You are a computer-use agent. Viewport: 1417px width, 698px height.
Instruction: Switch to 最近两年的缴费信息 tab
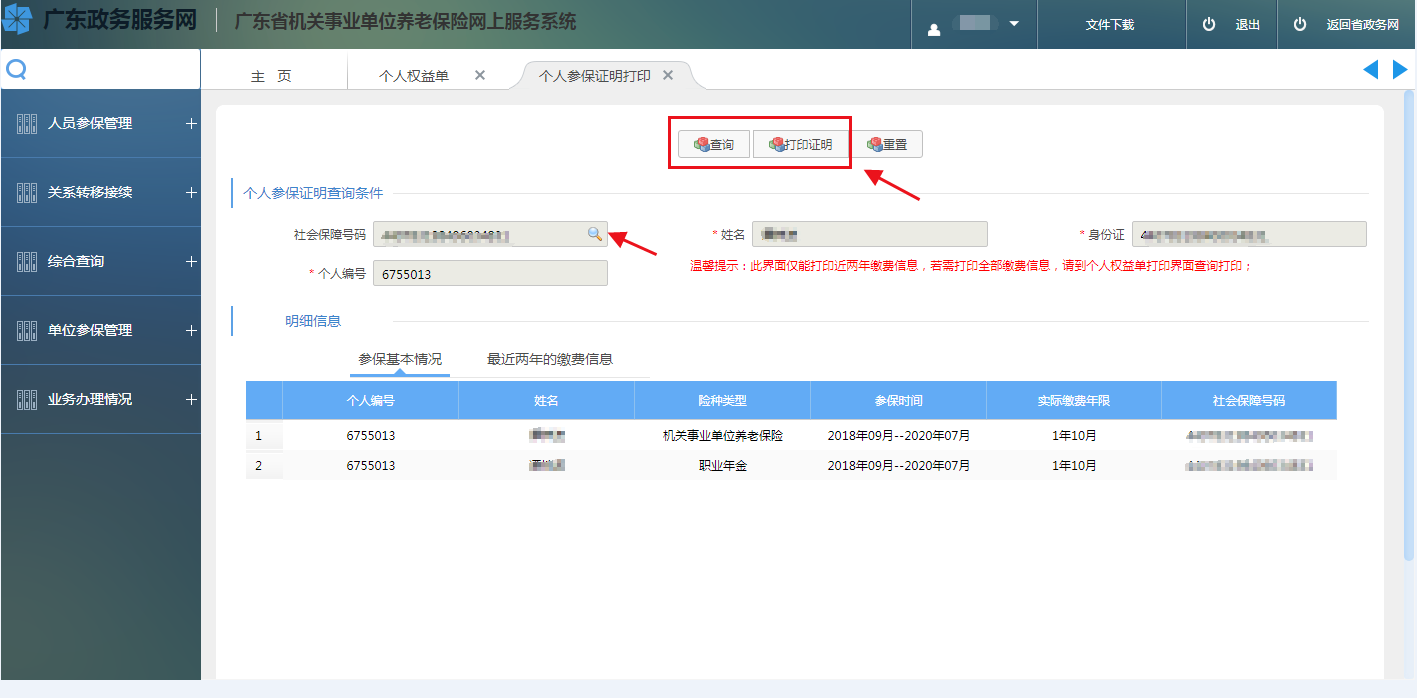click(x=549, y=359)
